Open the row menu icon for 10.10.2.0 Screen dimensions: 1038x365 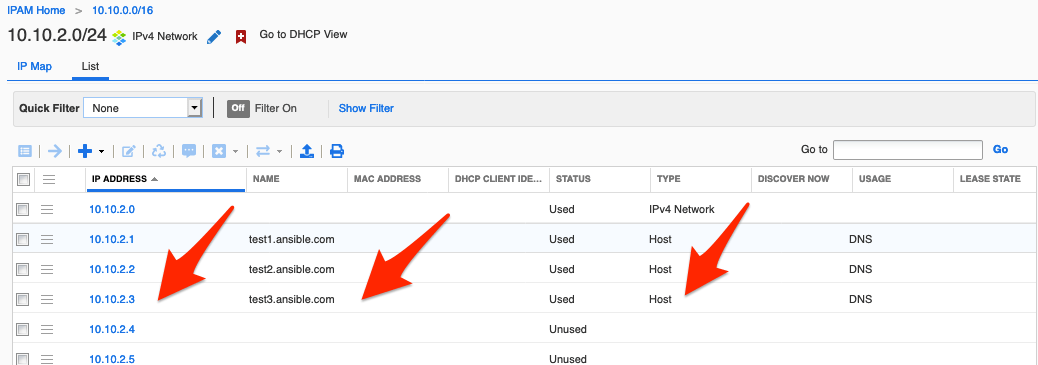[x=47, y=209]
